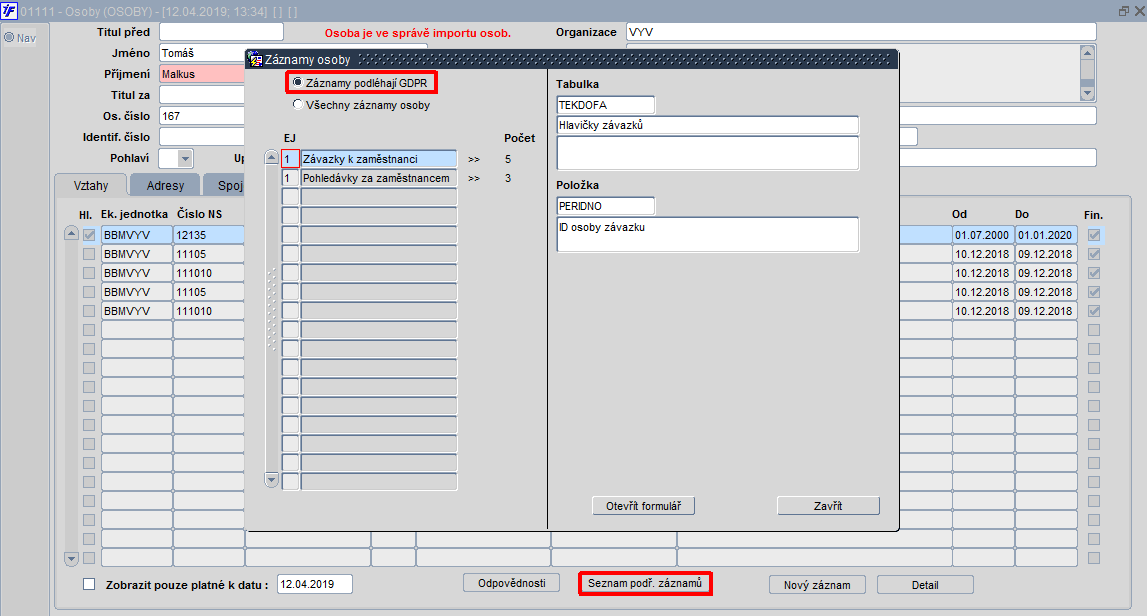Toggle Fin. checkbox in 01.07.2000 row
The height and width of the screenshot is (616, 1147).
[x=1094, y=235]
